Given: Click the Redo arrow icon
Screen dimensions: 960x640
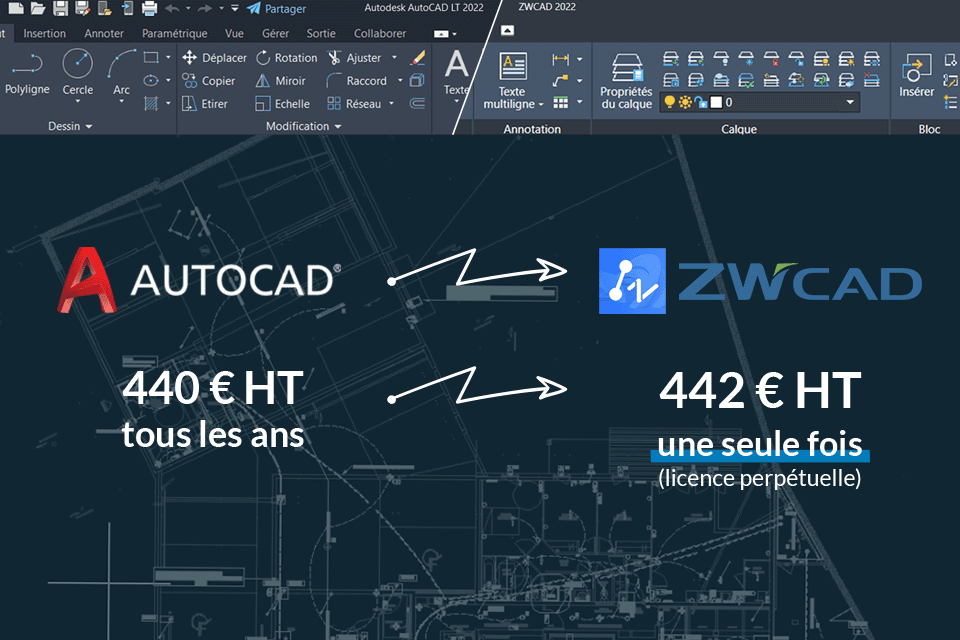Looking at the screenshot, I should coord(206,9).
